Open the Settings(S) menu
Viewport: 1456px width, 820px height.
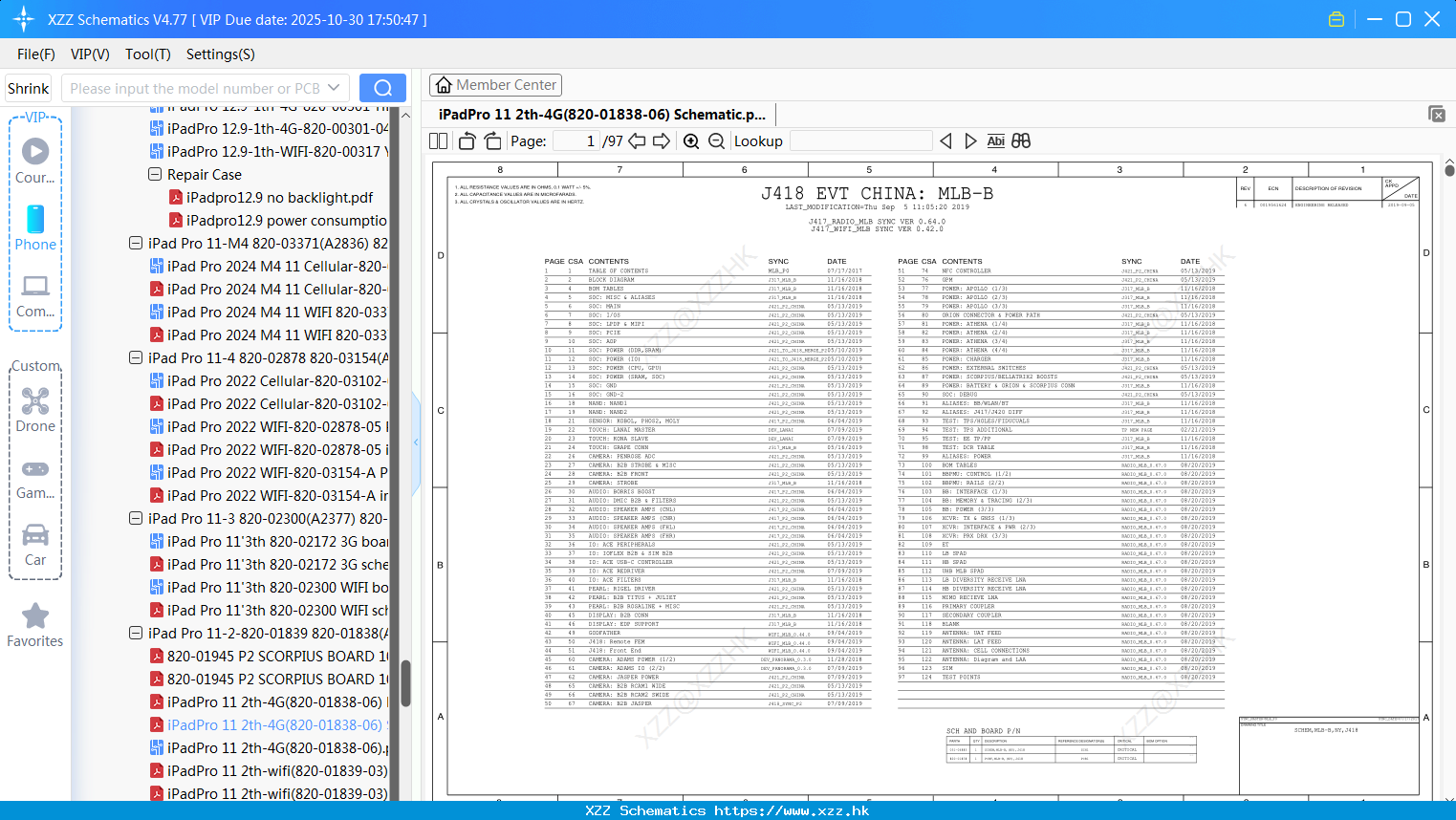[x=220, y=54]
